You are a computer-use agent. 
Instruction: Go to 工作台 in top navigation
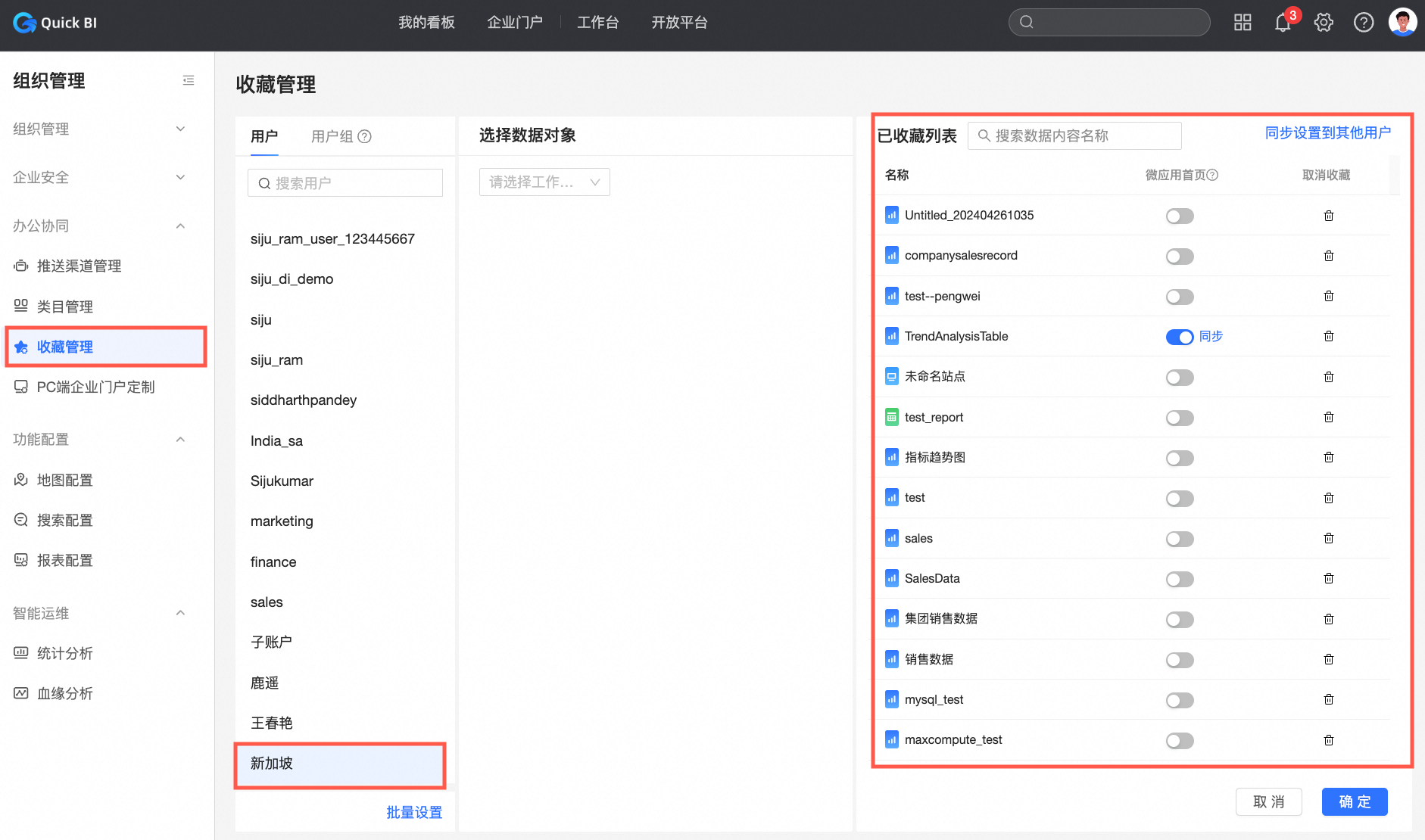click(x=598, y=23)
